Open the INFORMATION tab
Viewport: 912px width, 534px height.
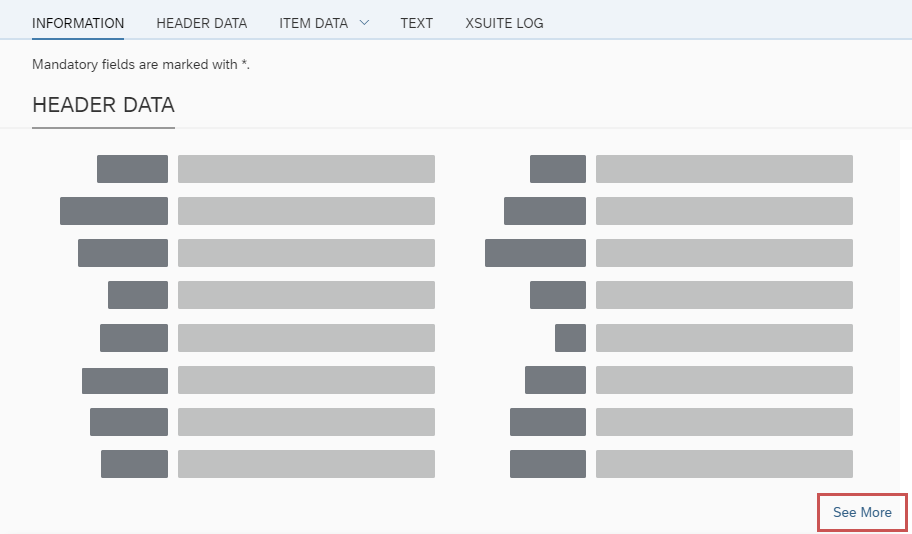[78, 23]
